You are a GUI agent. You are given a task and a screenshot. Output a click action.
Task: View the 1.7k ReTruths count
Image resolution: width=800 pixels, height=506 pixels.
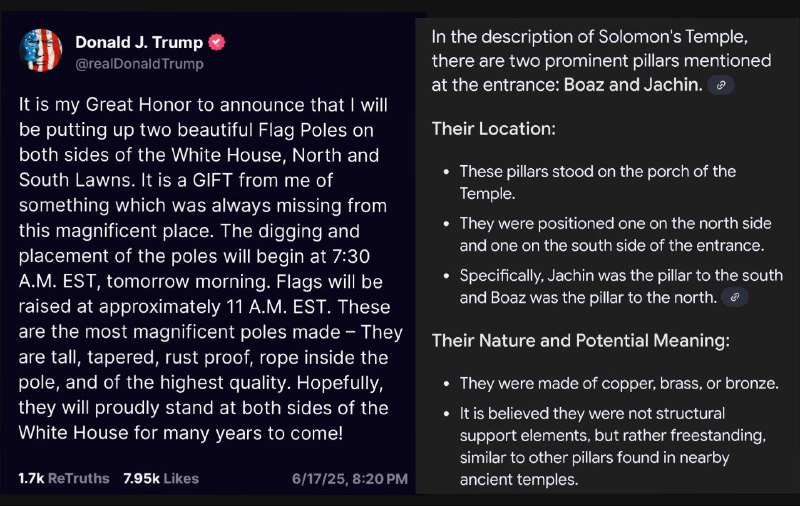pyautogui.click(x=64, y=478)
